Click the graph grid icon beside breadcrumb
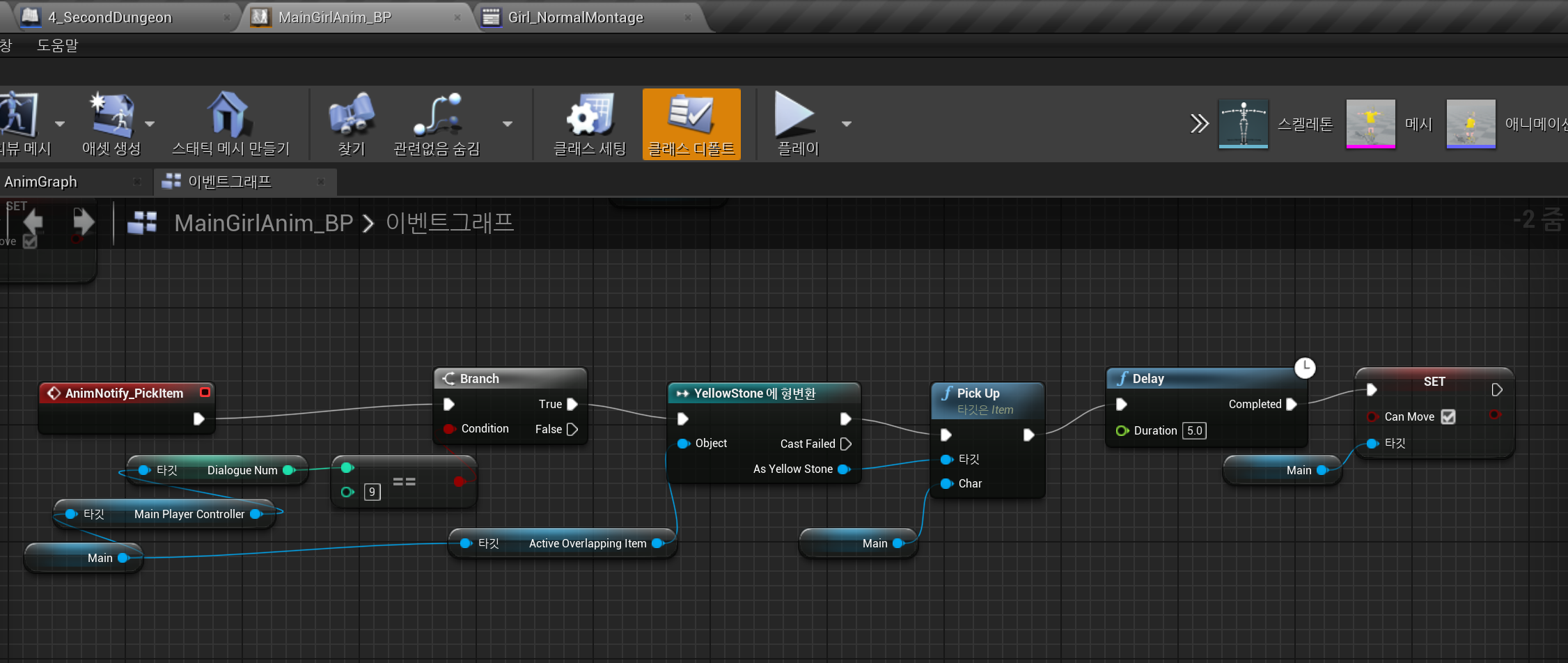Viewport: 1568px width, 663px height. (x=142, y=223)
